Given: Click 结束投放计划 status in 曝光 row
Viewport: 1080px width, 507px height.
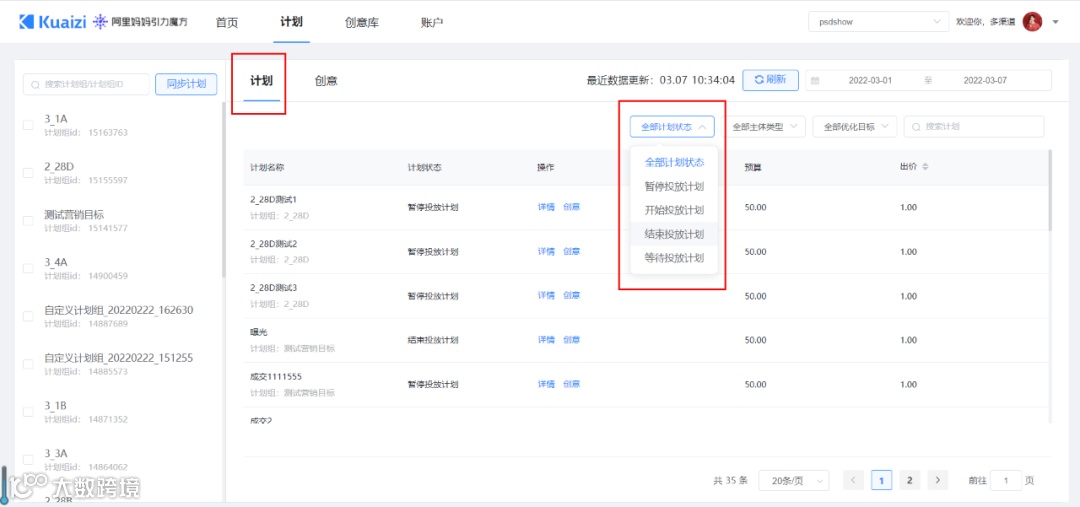Looking at the screenshot, I should 433,340.
